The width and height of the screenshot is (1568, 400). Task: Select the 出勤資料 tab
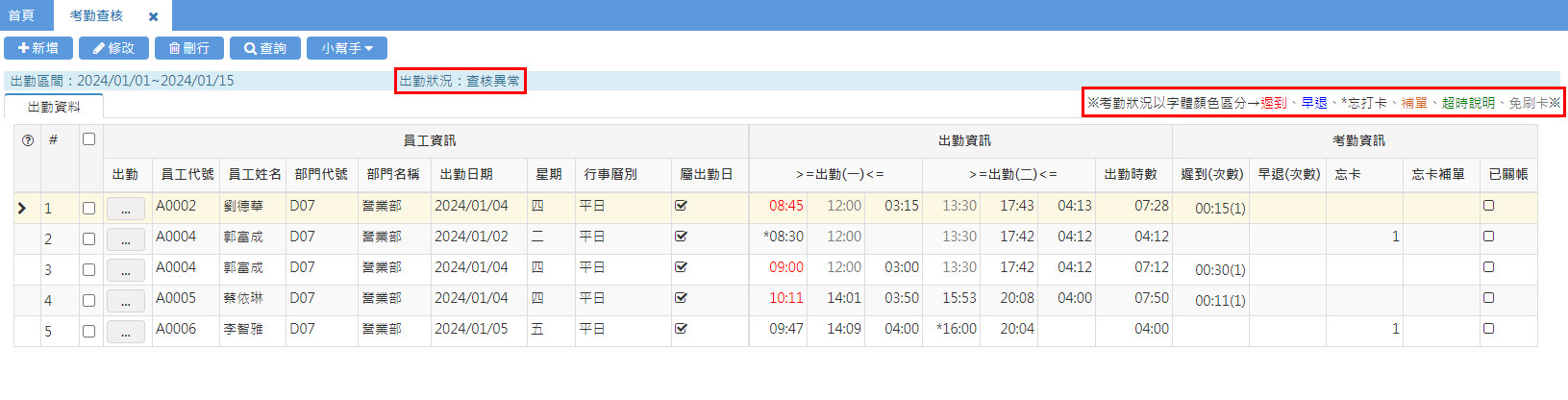[x=54, y=107]
